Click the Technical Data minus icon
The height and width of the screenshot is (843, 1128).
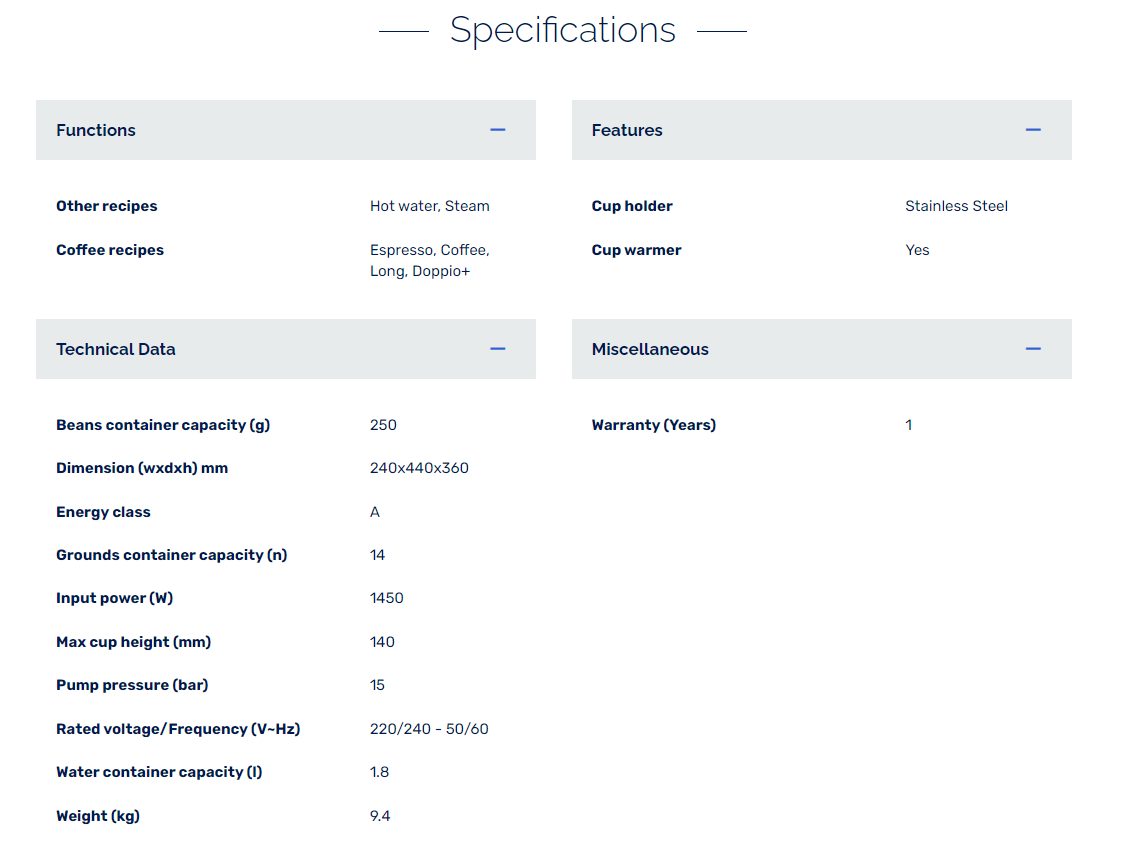click(498, 349)
